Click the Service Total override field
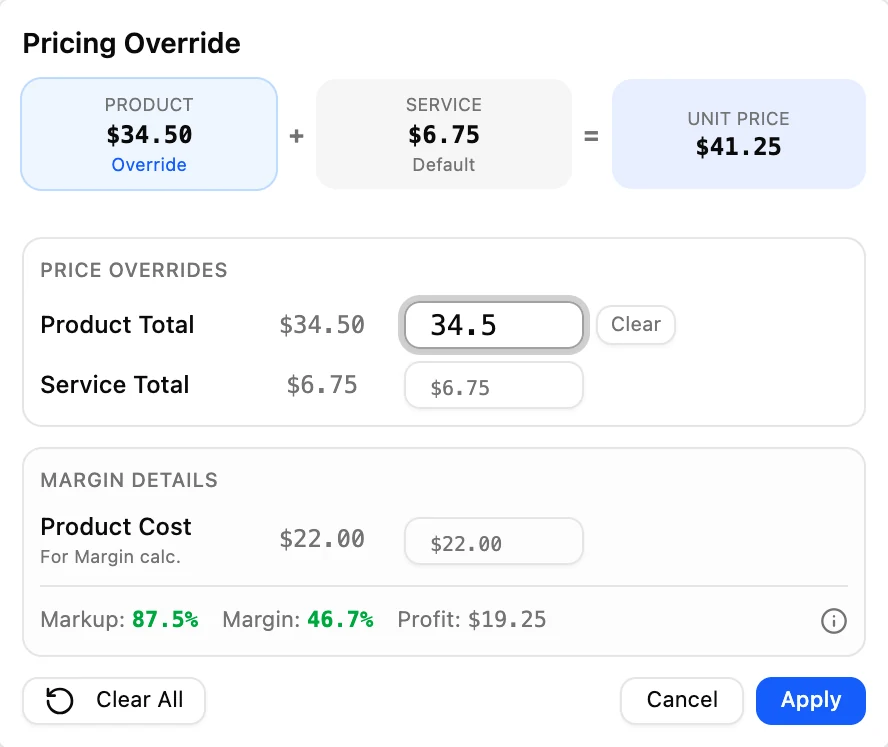 [494, 386]
